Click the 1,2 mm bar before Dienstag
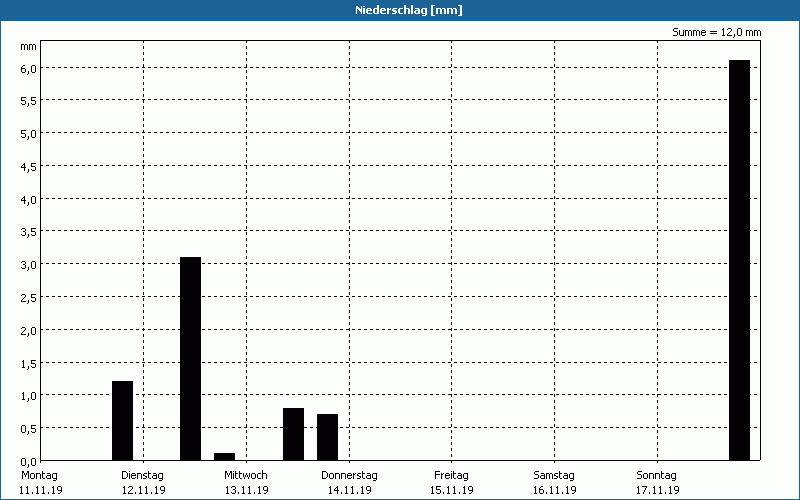 [122, 421]
